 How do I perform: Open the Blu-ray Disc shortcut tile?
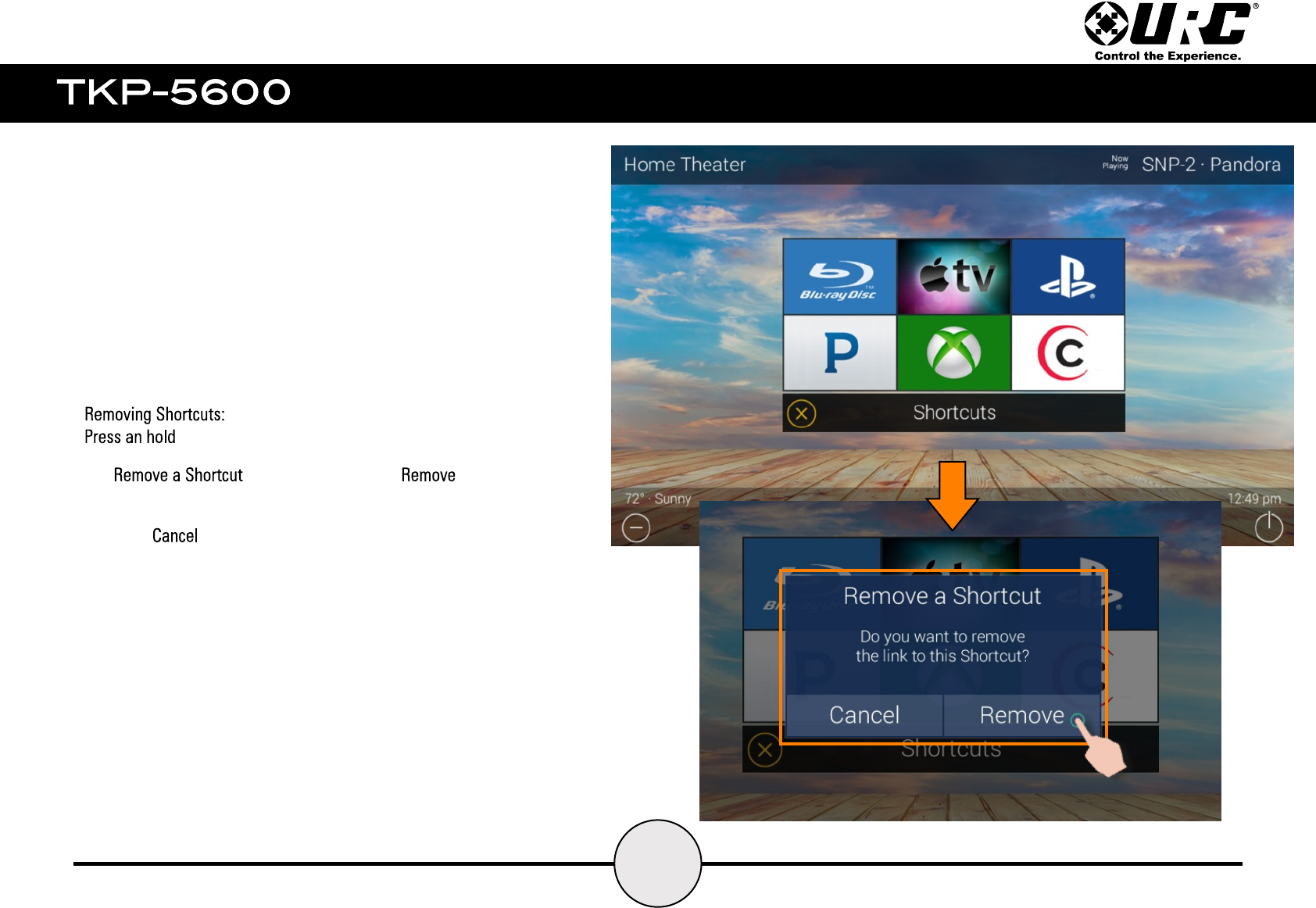click(840, 277)
